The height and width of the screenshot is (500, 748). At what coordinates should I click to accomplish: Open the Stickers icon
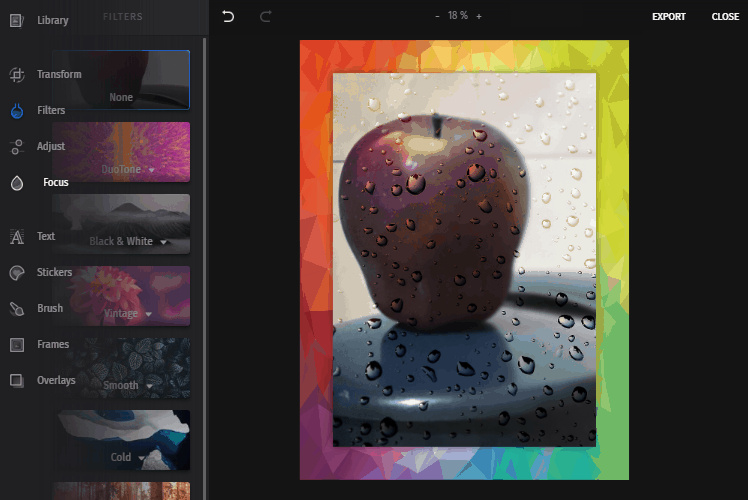[17, 273]
